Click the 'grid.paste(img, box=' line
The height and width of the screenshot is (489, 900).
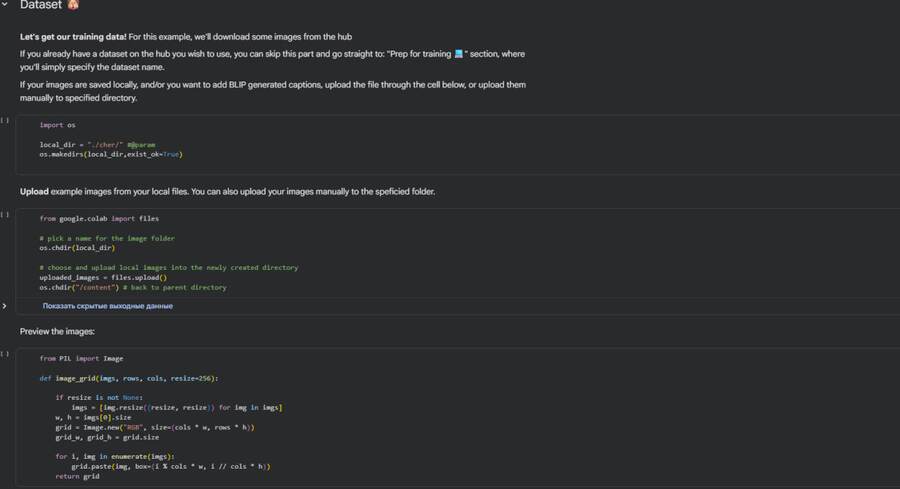(170, 466)
